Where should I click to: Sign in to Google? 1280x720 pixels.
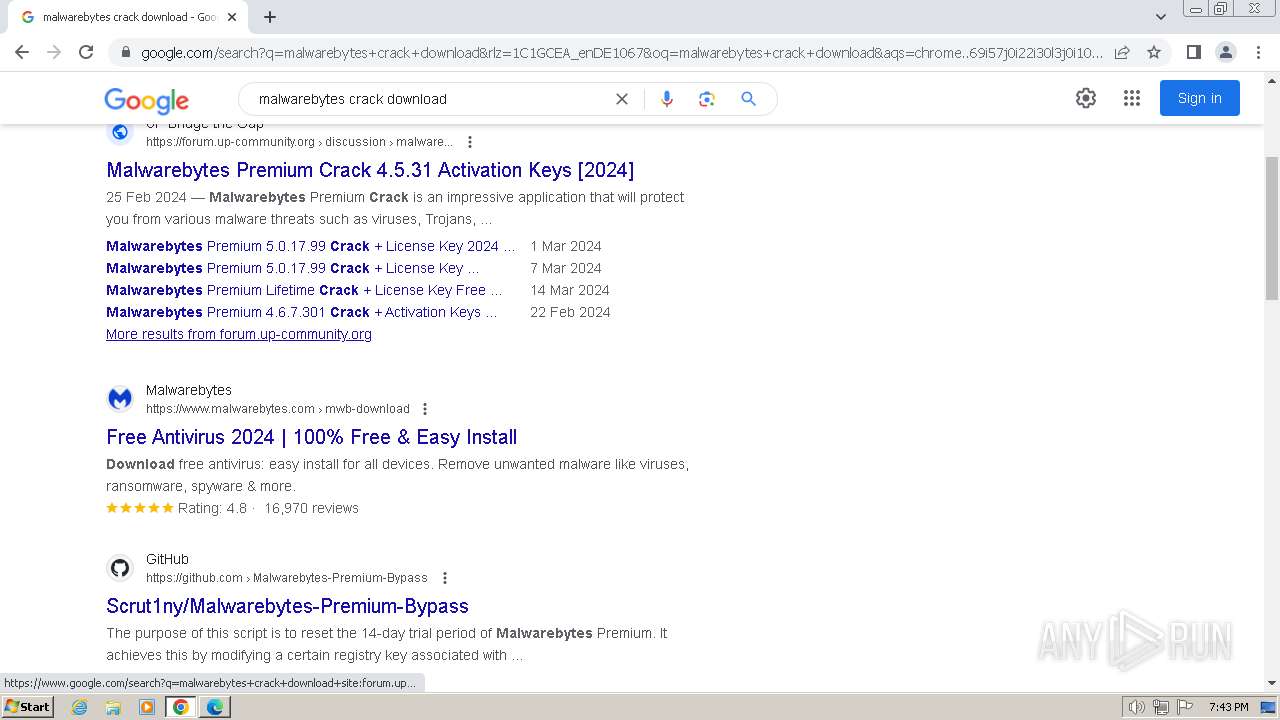click(1200, 98)
